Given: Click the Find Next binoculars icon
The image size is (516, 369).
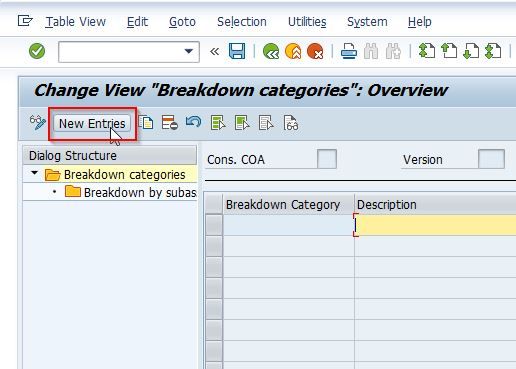Looking at the screenshot, I should [393, 52].
